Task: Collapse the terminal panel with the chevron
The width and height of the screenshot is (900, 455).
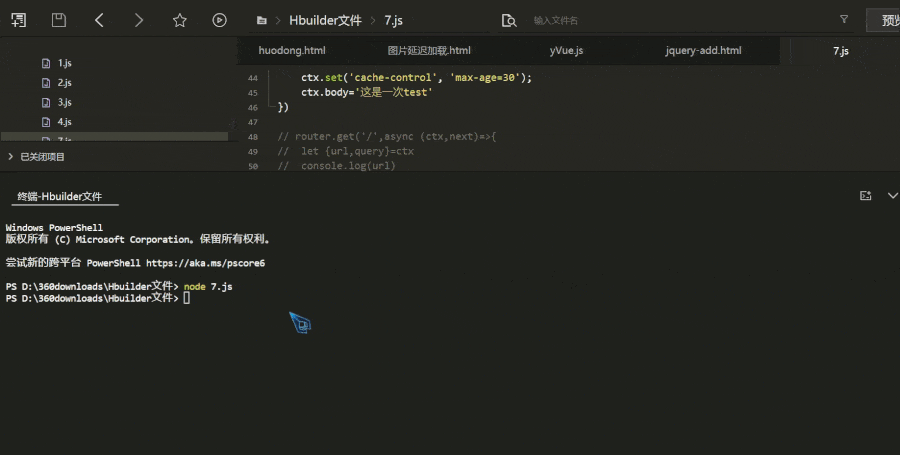Action: click(893, 196)
